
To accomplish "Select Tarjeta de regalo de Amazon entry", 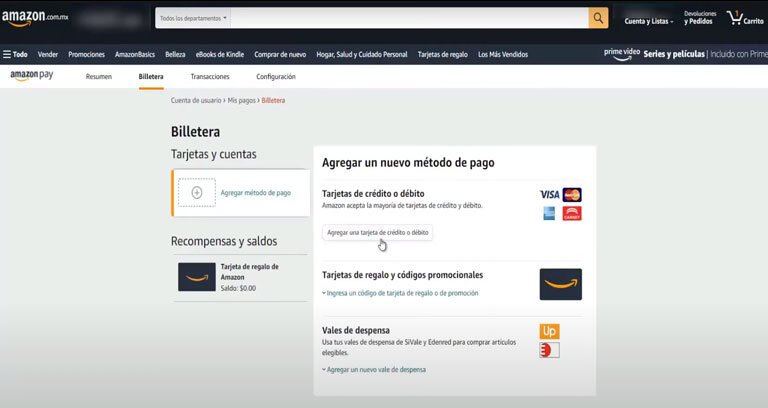I will click(x=240, y=277).
